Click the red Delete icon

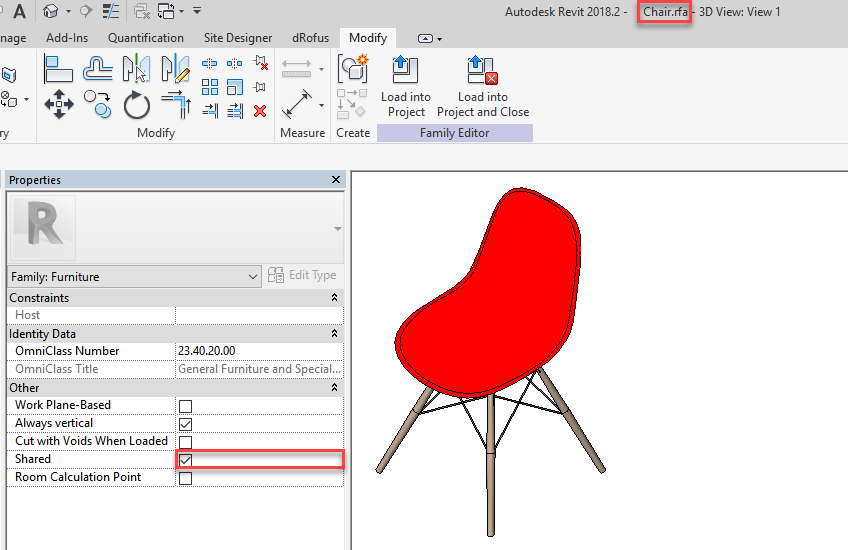coord(260,111)
